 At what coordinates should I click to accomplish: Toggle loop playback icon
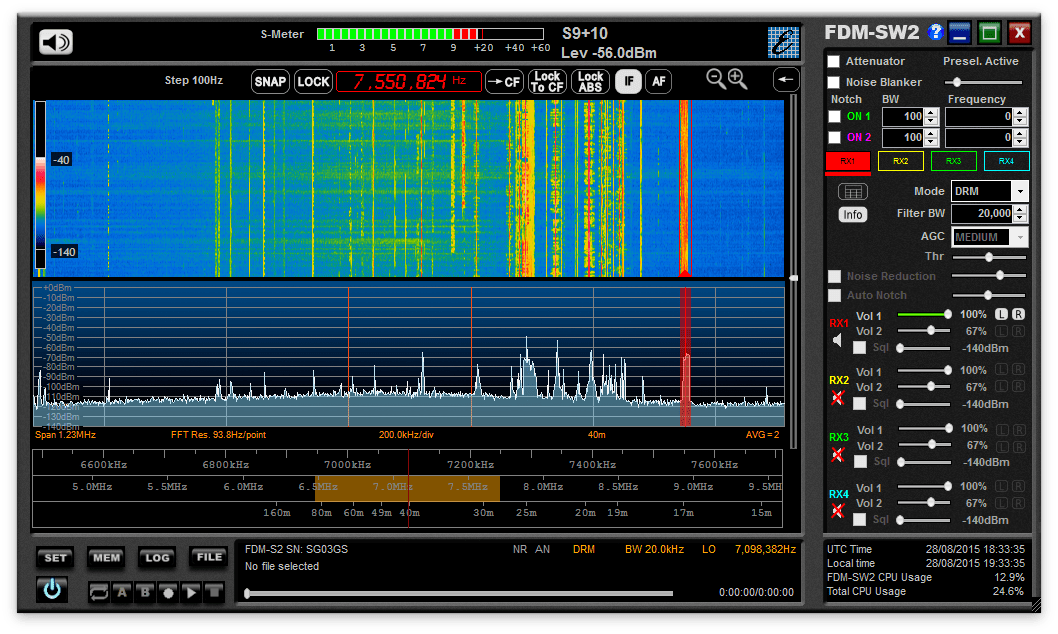pyautogui.click(x=99, y=592)
